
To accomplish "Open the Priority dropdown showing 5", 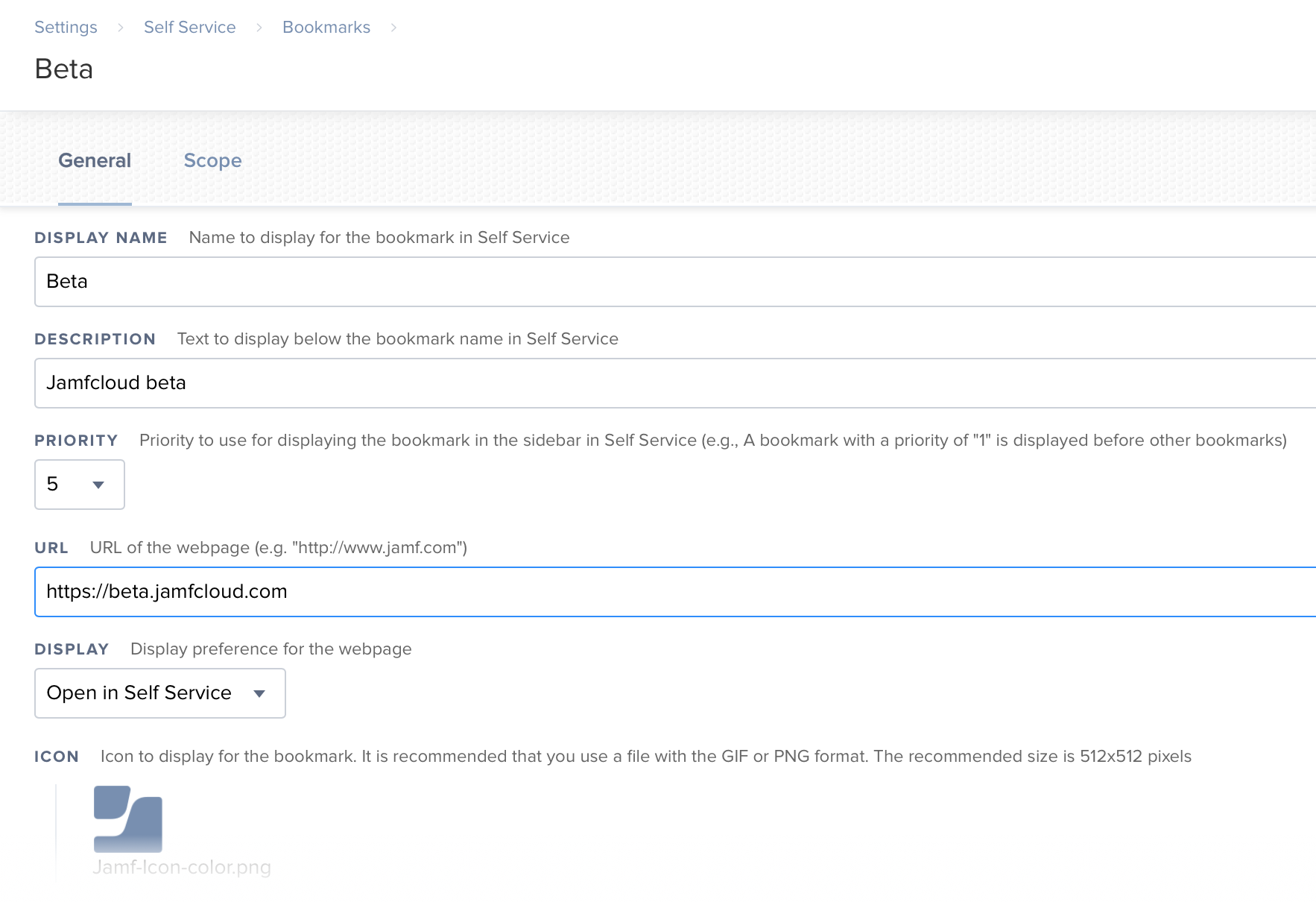I will 80,485.
